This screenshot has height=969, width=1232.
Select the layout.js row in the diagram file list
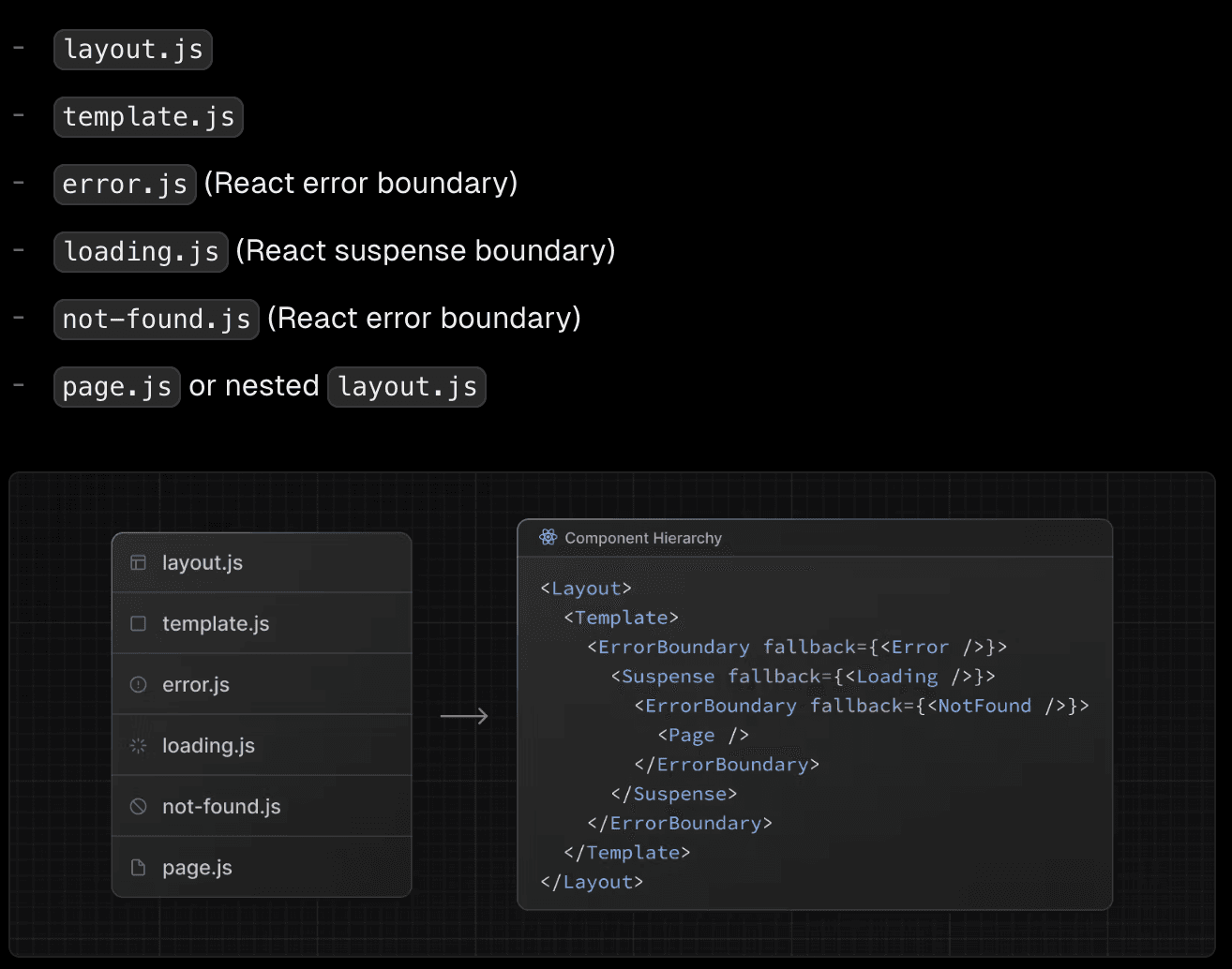262,562
